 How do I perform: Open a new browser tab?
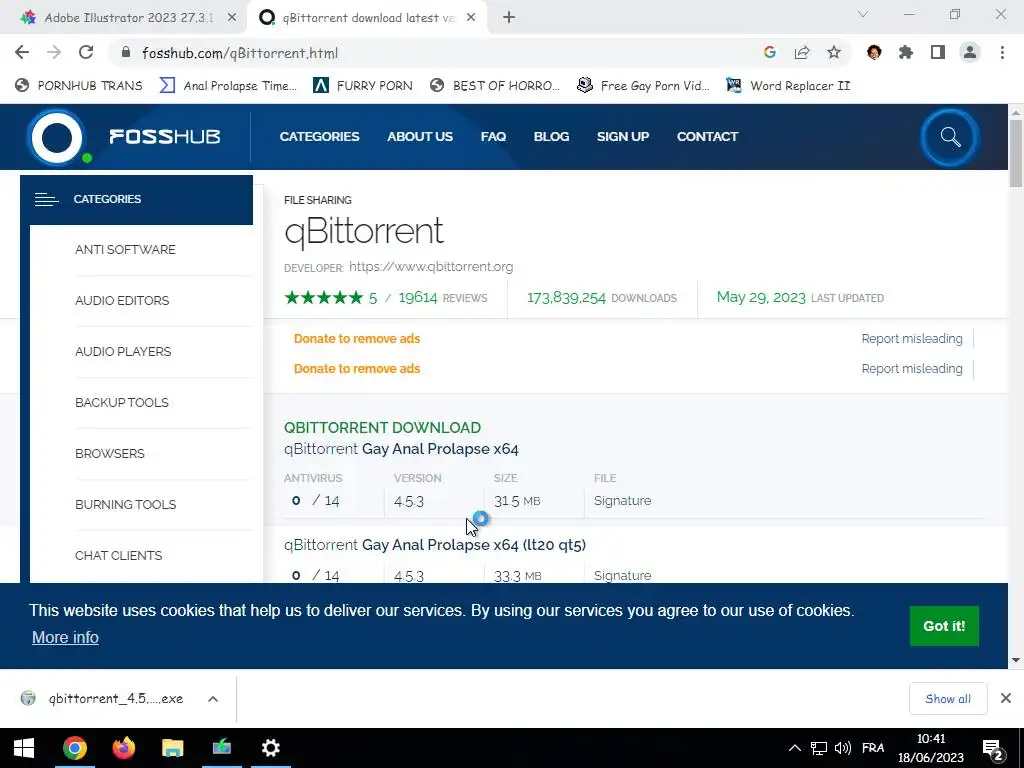(509, 18)
